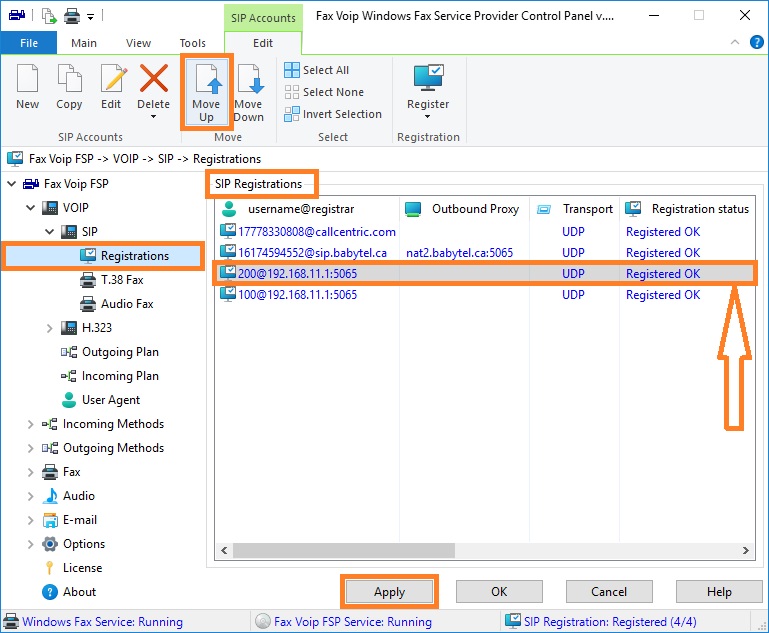The image size is (769, 633).
Task: Click Select None in ribbon
Action: tap(324, 92)
